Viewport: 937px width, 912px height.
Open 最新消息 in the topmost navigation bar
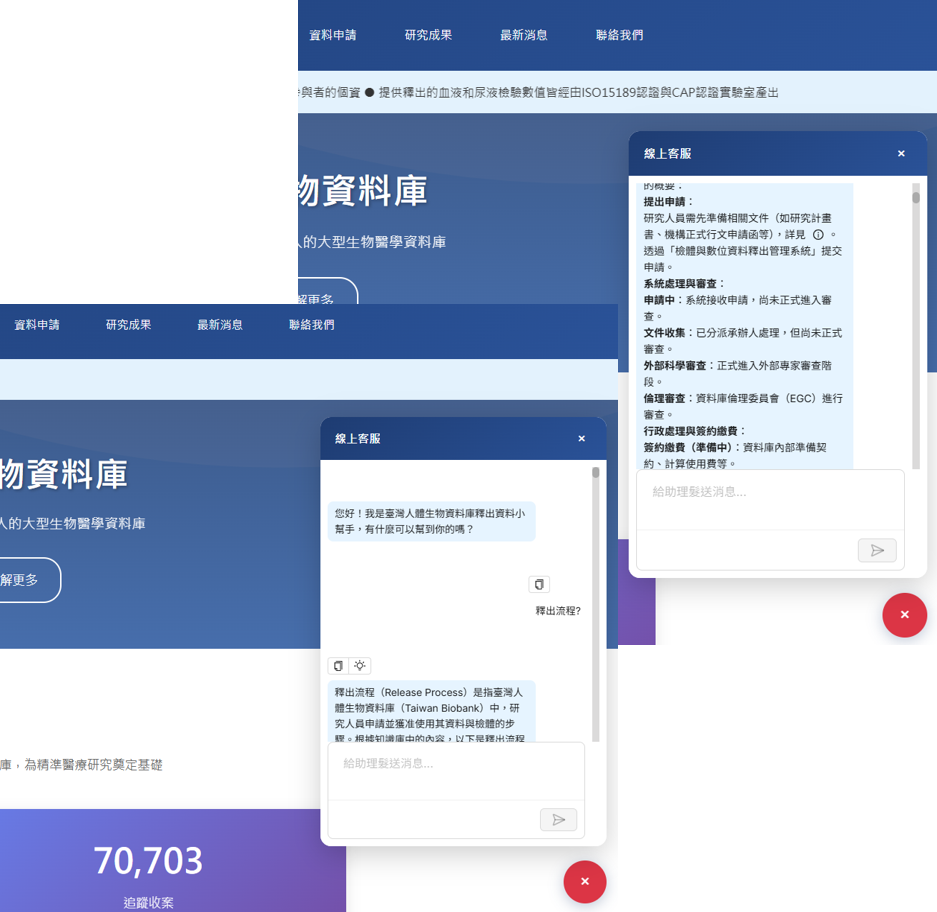coord(524,35)
